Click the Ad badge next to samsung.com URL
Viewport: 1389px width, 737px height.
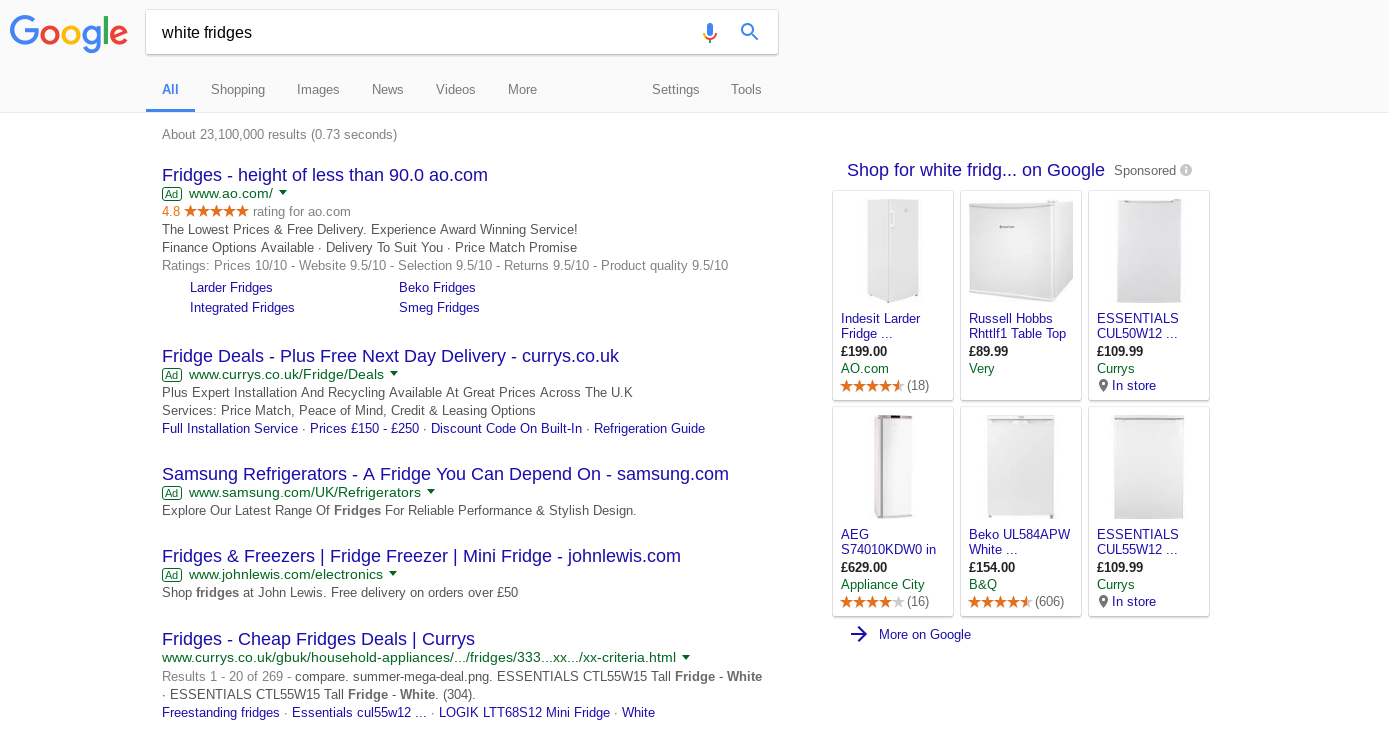pyautogui.click(x=172, y=492)
